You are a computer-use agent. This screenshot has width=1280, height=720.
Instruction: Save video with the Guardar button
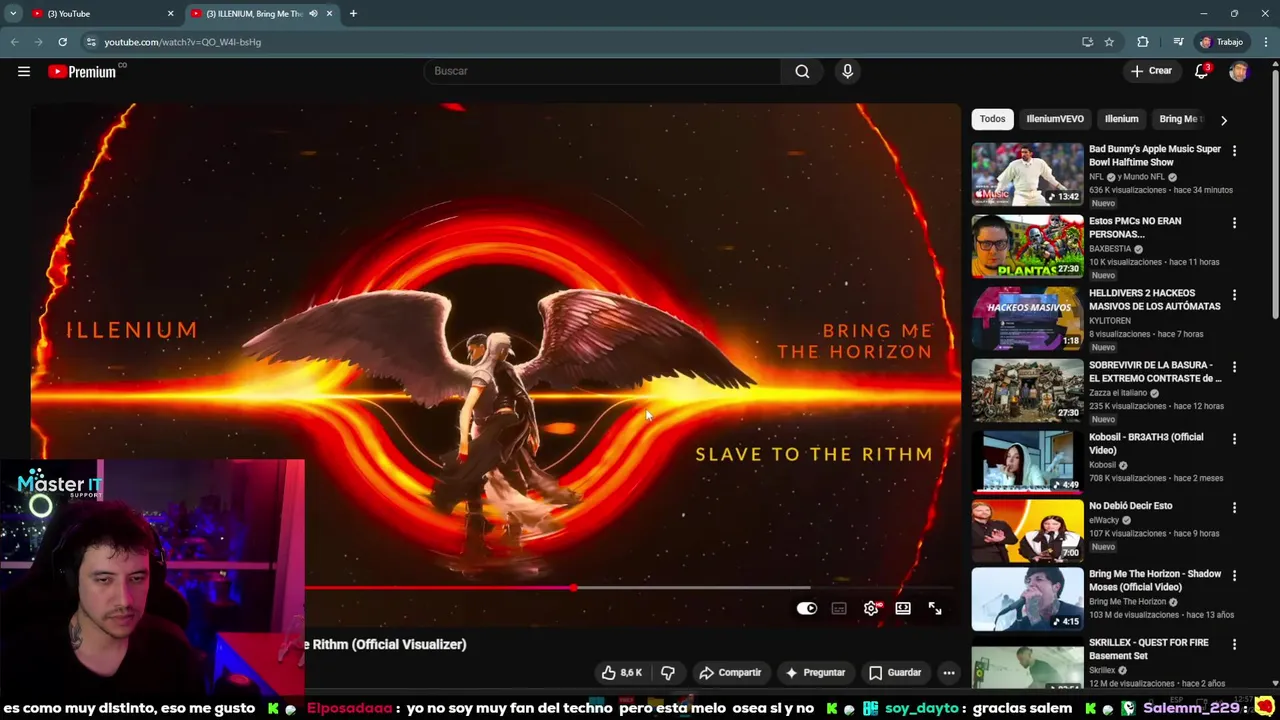click(895, 673)
